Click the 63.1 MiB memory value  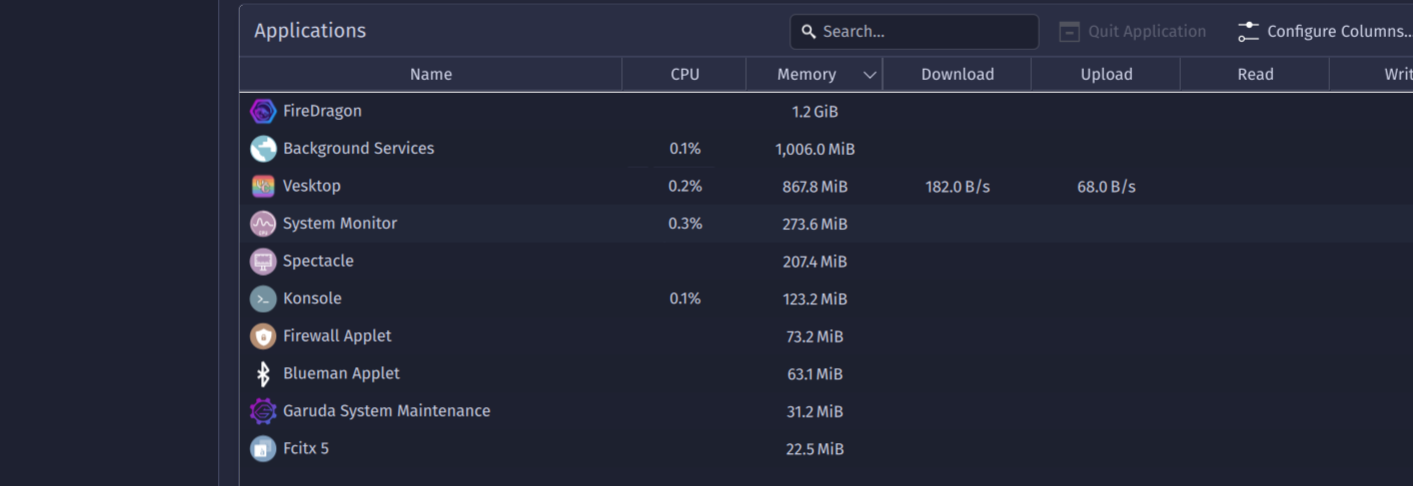pyautogui.click(x=815, y=374)
